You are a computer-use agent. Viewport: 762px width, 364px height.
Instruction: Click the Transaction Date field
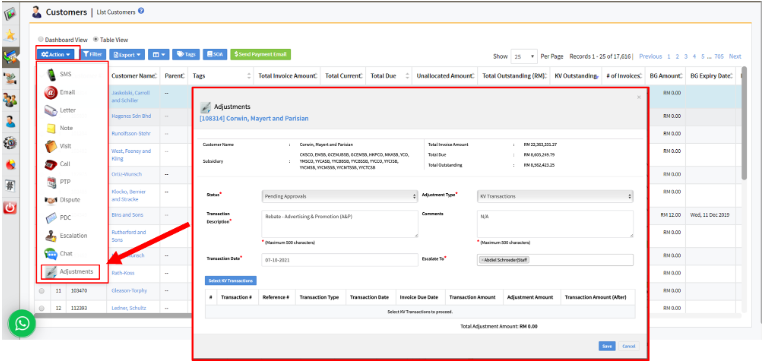point(340,260)
